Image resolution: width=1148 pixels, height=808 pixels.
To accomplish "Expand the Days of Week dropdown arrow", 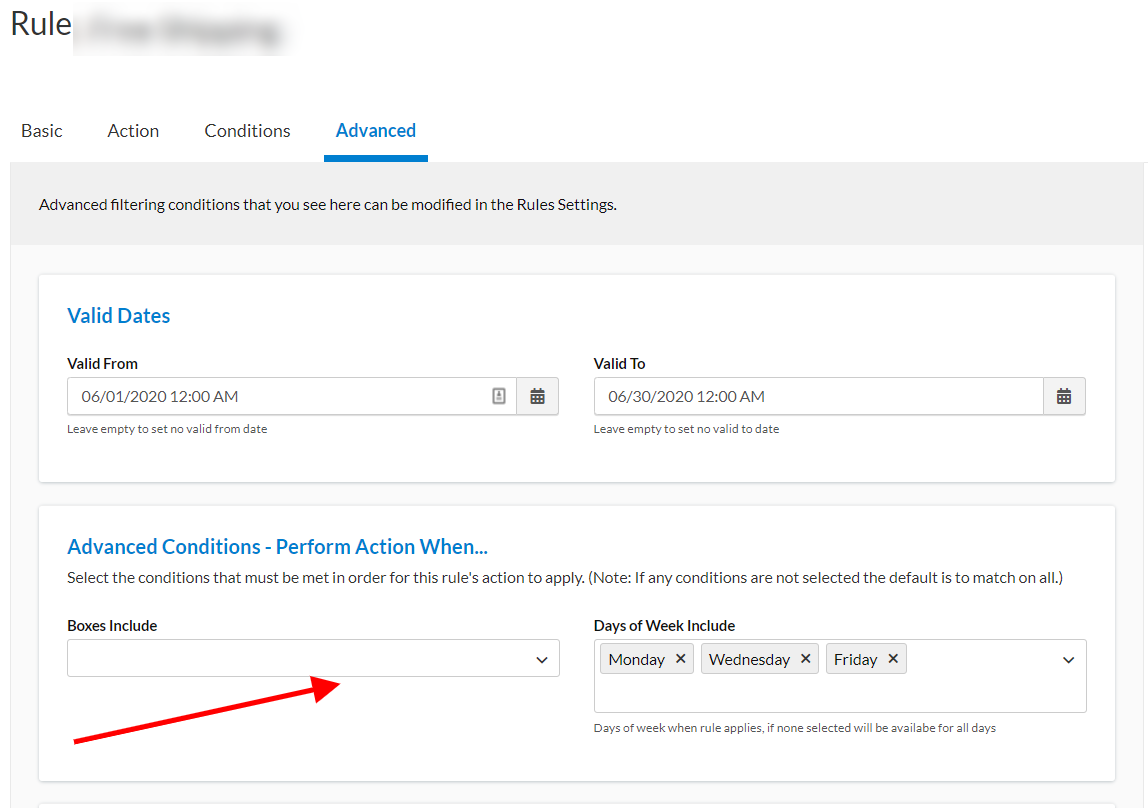I will pos(1068,660).
